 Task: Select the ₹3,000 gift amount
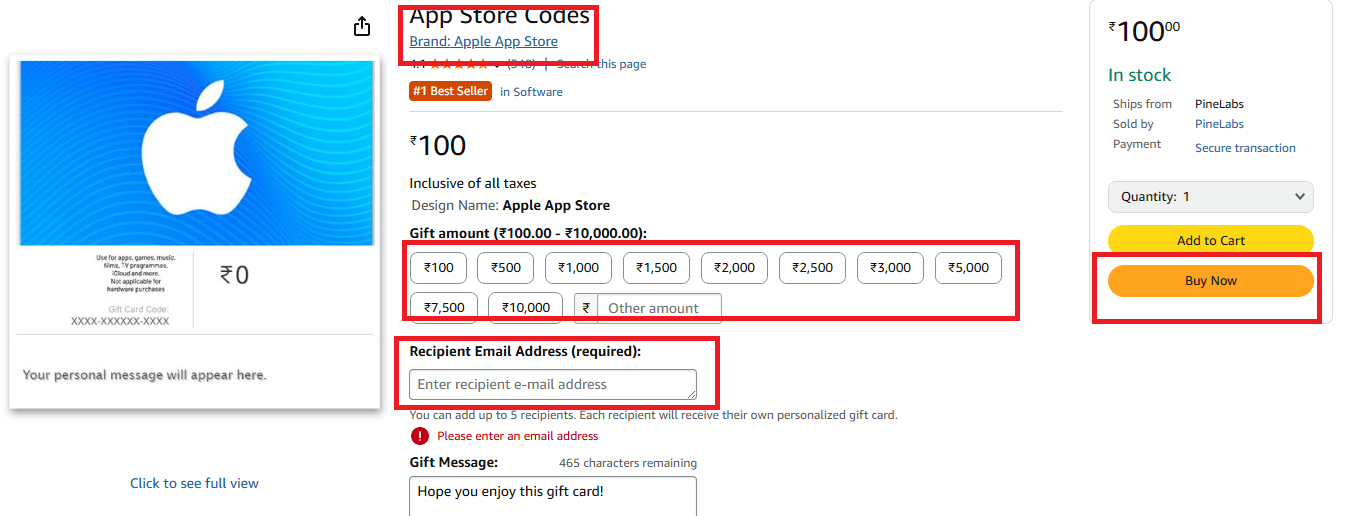tap(891, 268)
